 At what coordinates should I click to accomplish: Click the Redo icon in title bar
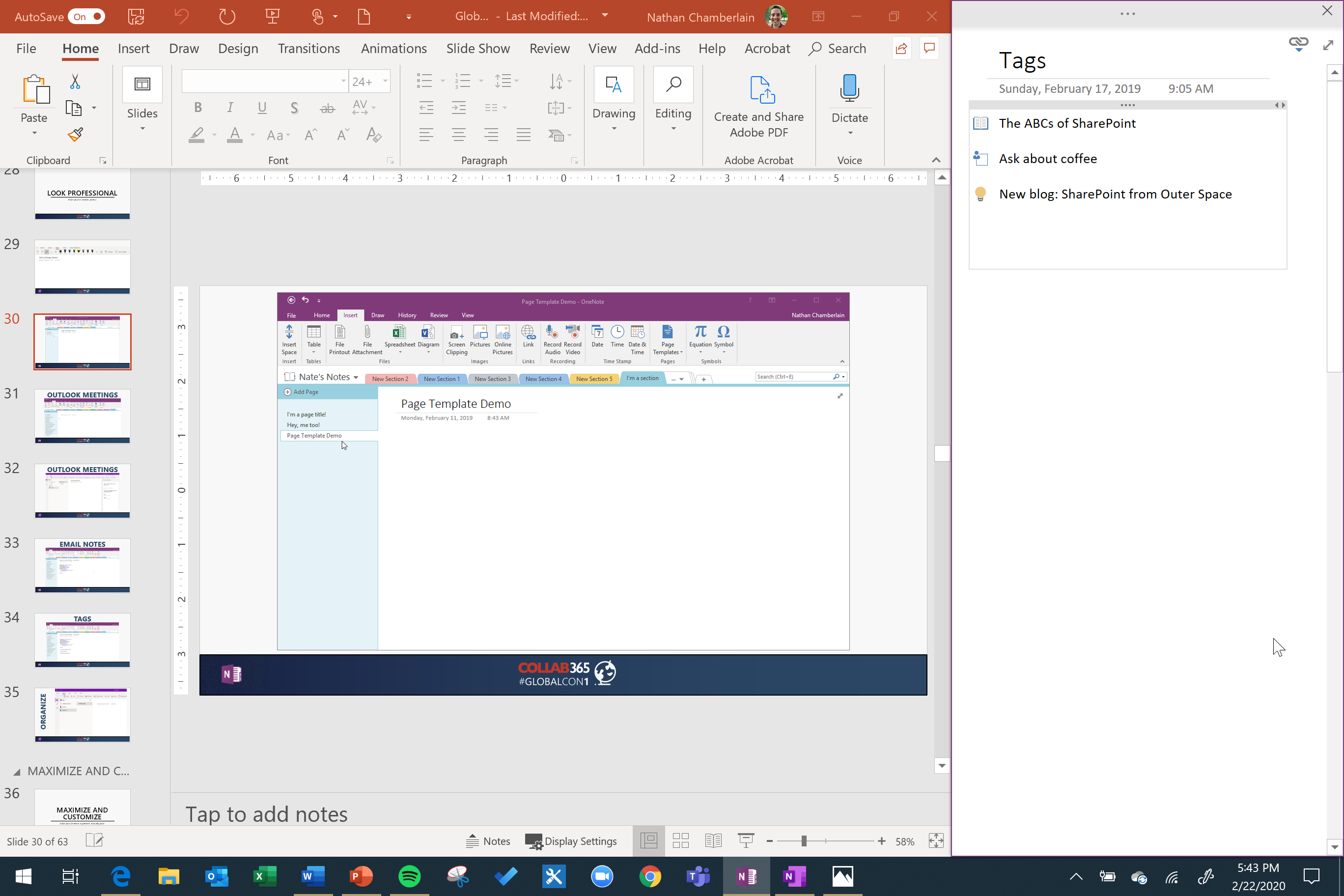[x=227, y=17]
